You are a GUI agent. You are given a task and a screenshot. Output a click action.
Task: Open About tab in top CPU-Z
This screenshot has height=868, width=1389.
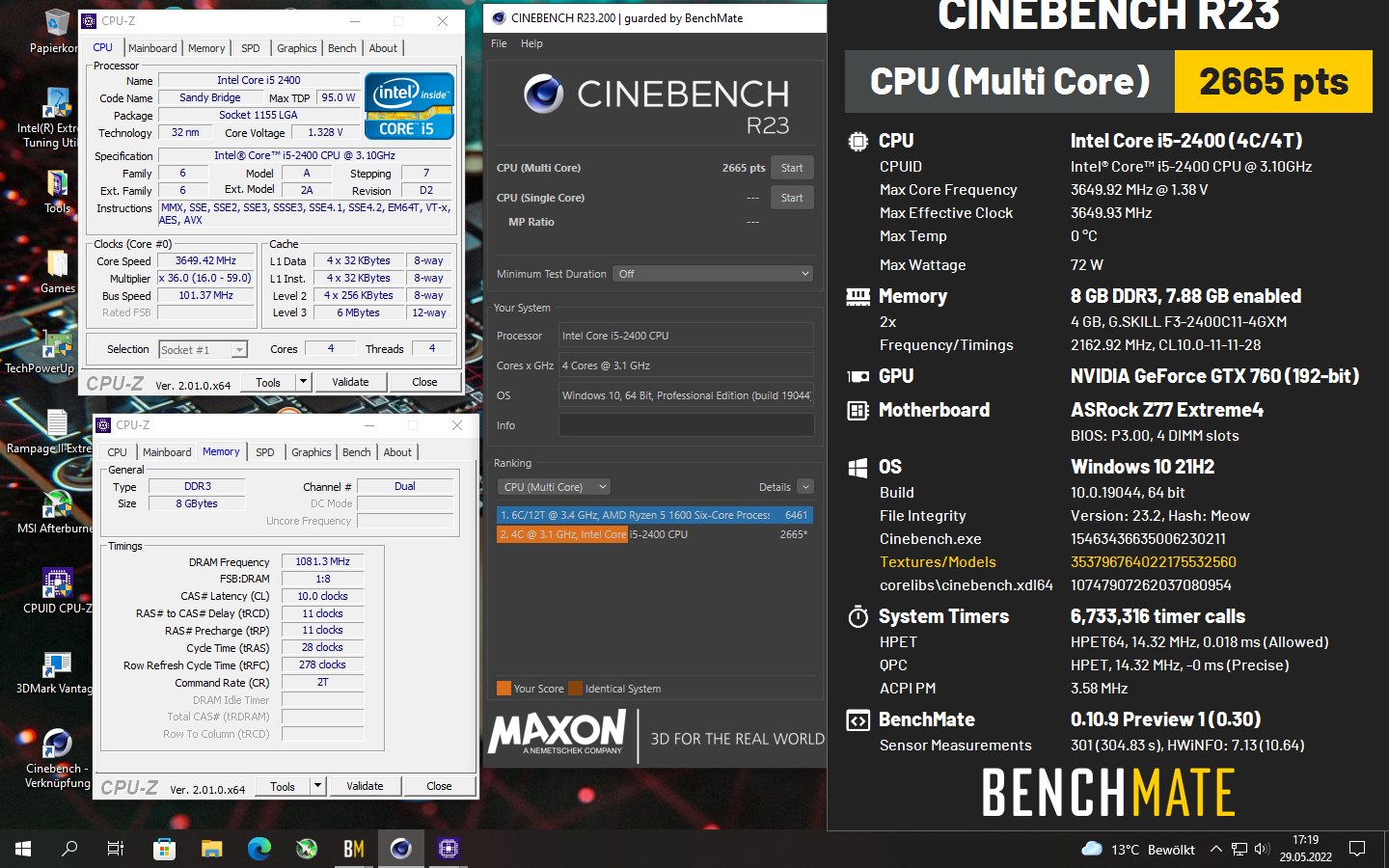coord(383,48)
